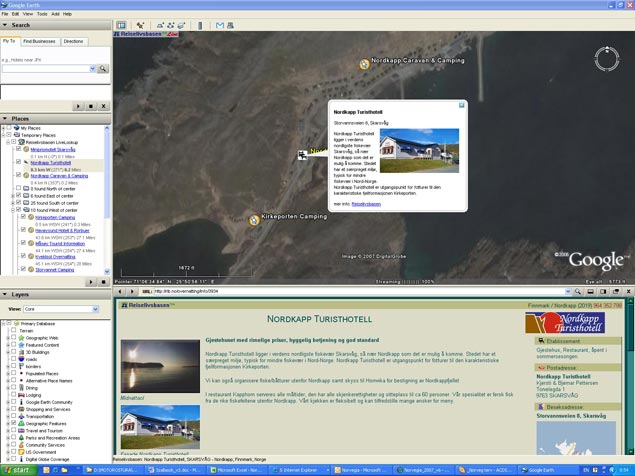
Task: Collapse the Search panel header arrow
Action: (5, 25)
